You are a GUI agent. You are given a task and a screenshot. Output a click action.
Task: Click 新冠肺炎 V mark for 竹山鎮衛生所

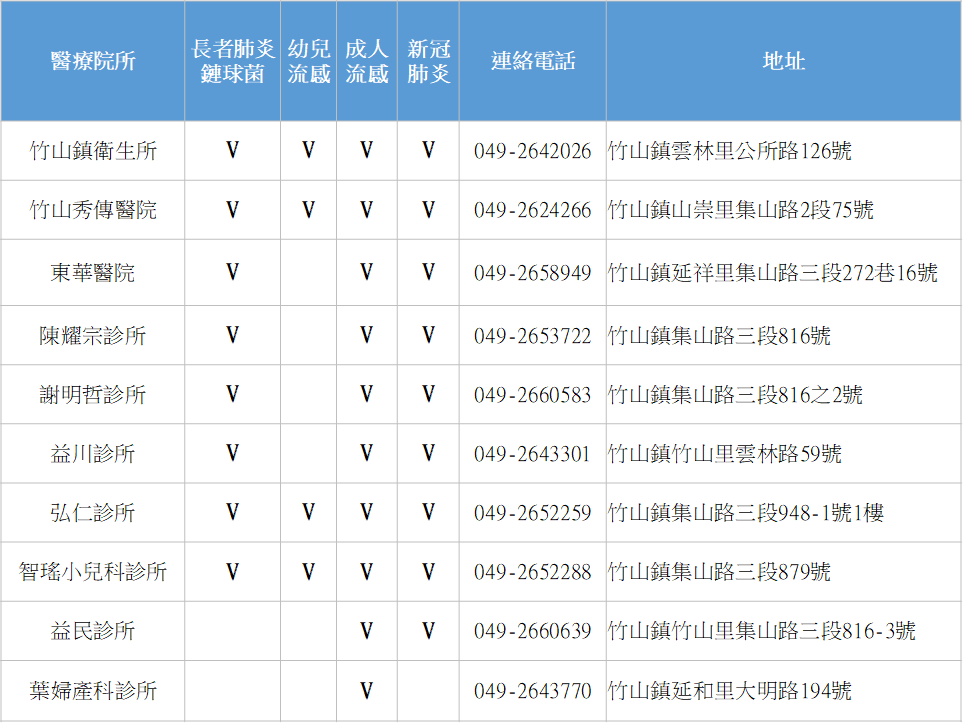coord(429,150)
